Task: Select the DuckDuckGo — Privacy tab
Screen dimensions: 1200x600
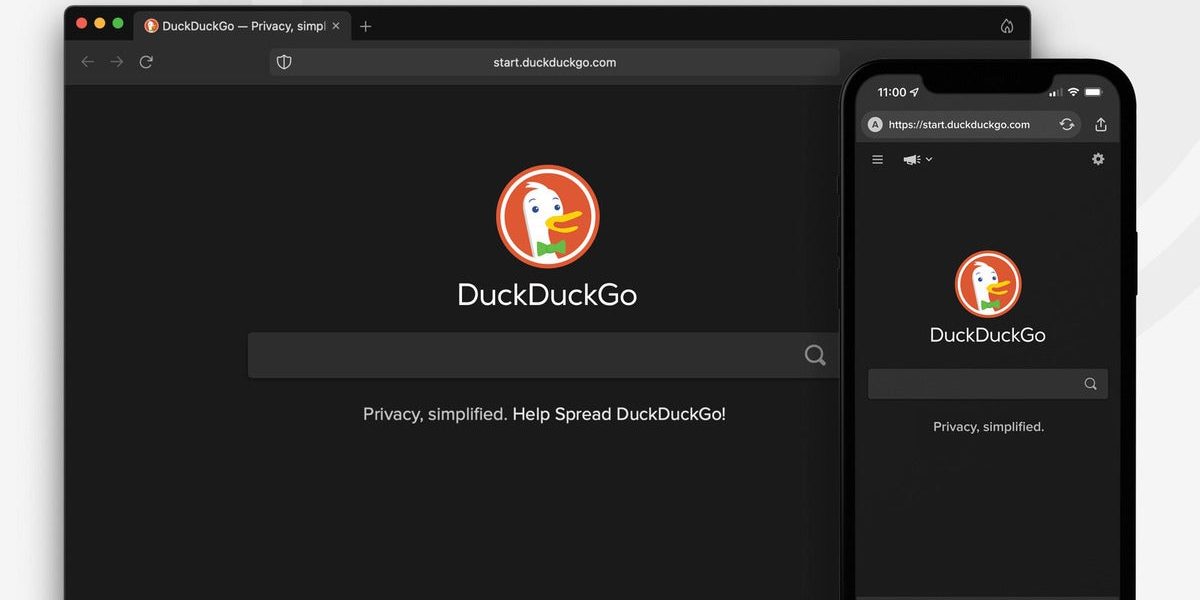Action: point(240,26)
